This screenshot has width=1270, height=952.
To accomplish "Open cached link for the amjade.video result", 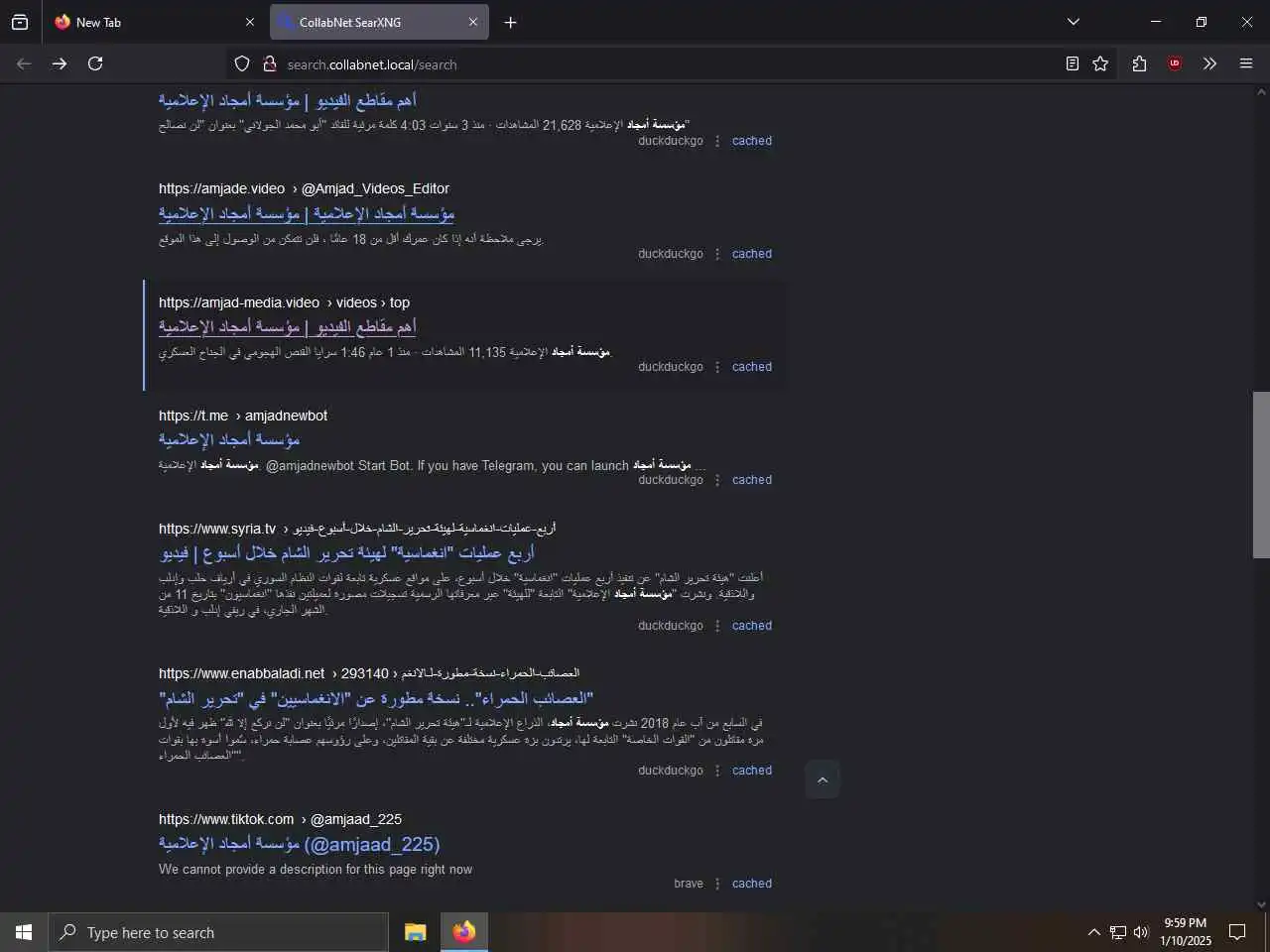I will pos(751,254).
